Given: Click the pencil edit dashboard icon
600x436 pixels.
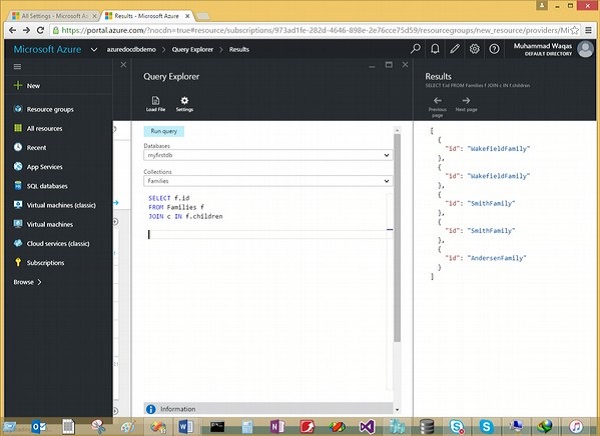Looking at the screenshot, I should click(455, 48).
